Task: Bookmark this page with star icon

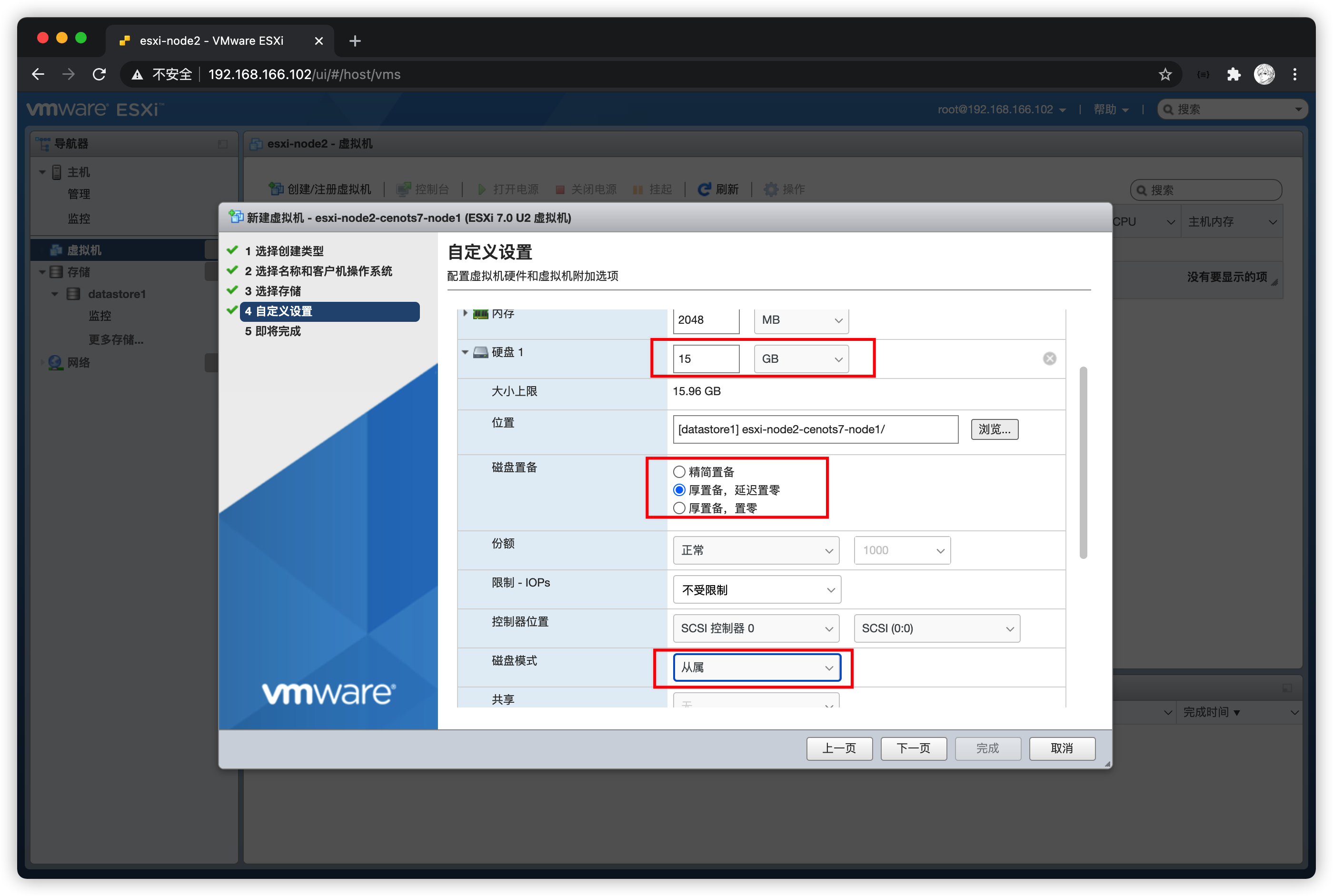Action: pos(1165,74)
